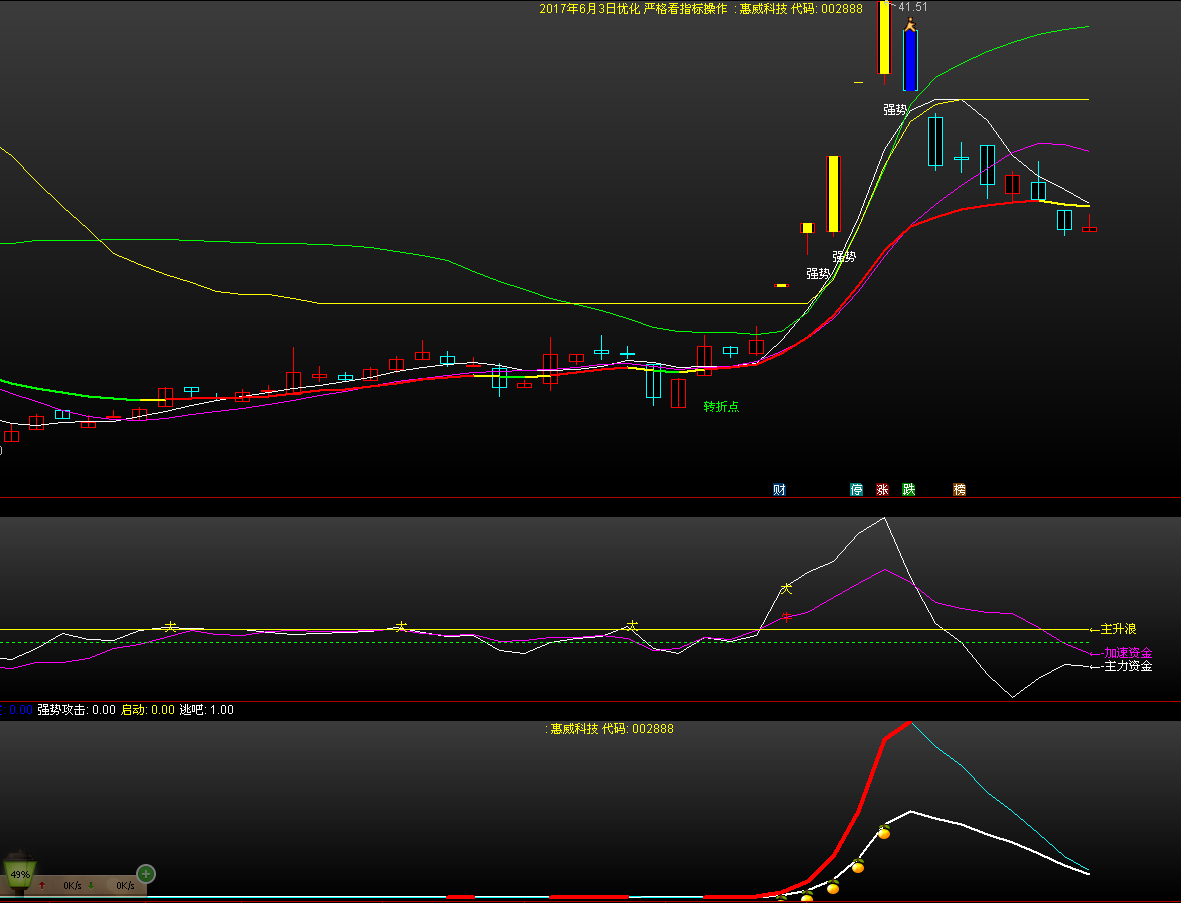Click the teal 停 marker icon
Image resolution: width=1181 pixels, height=903 pixels.
856,490
